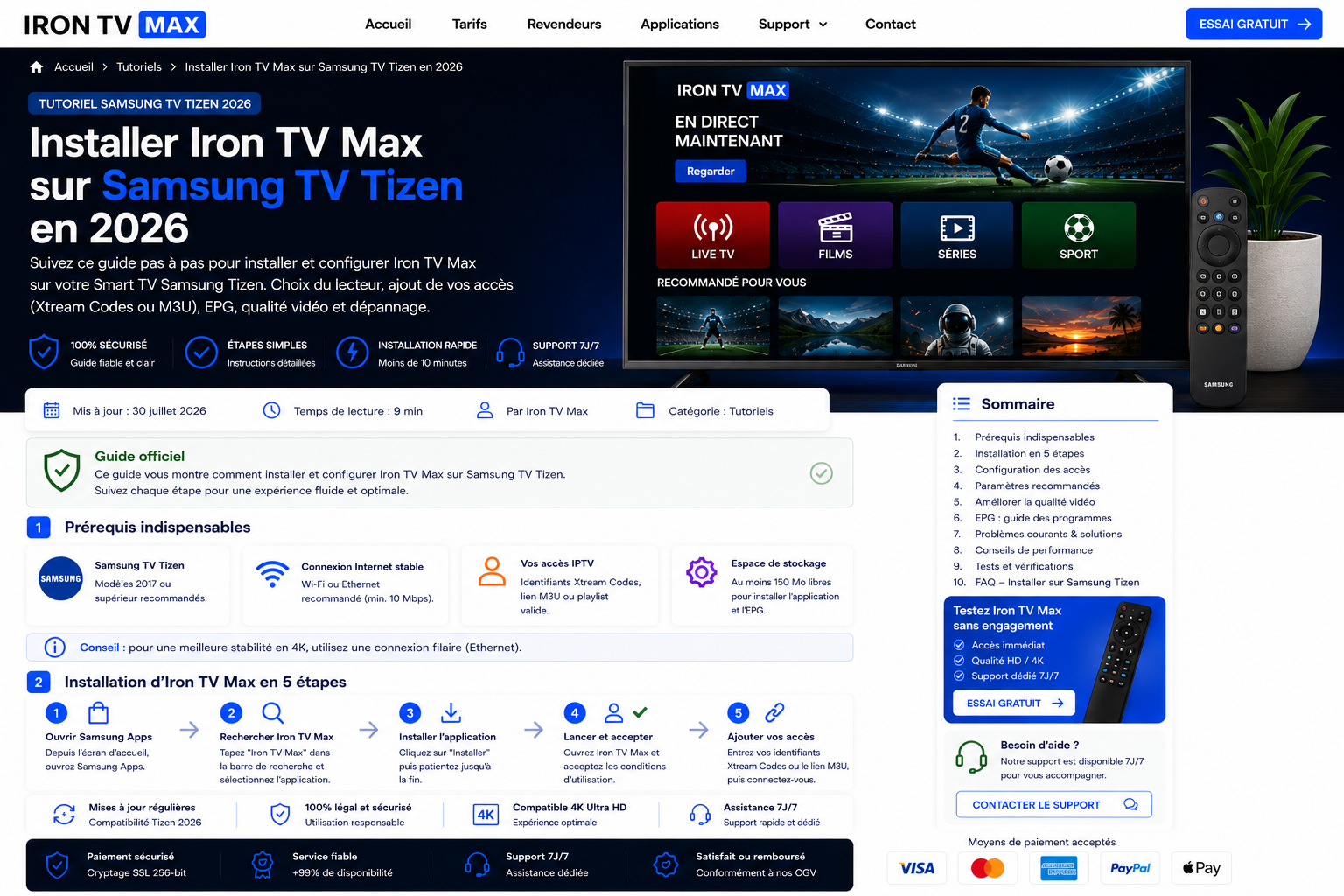Click the Apple Pay payment logo
Screen dimensions: 1344x896
click(x=1201, y=868)
